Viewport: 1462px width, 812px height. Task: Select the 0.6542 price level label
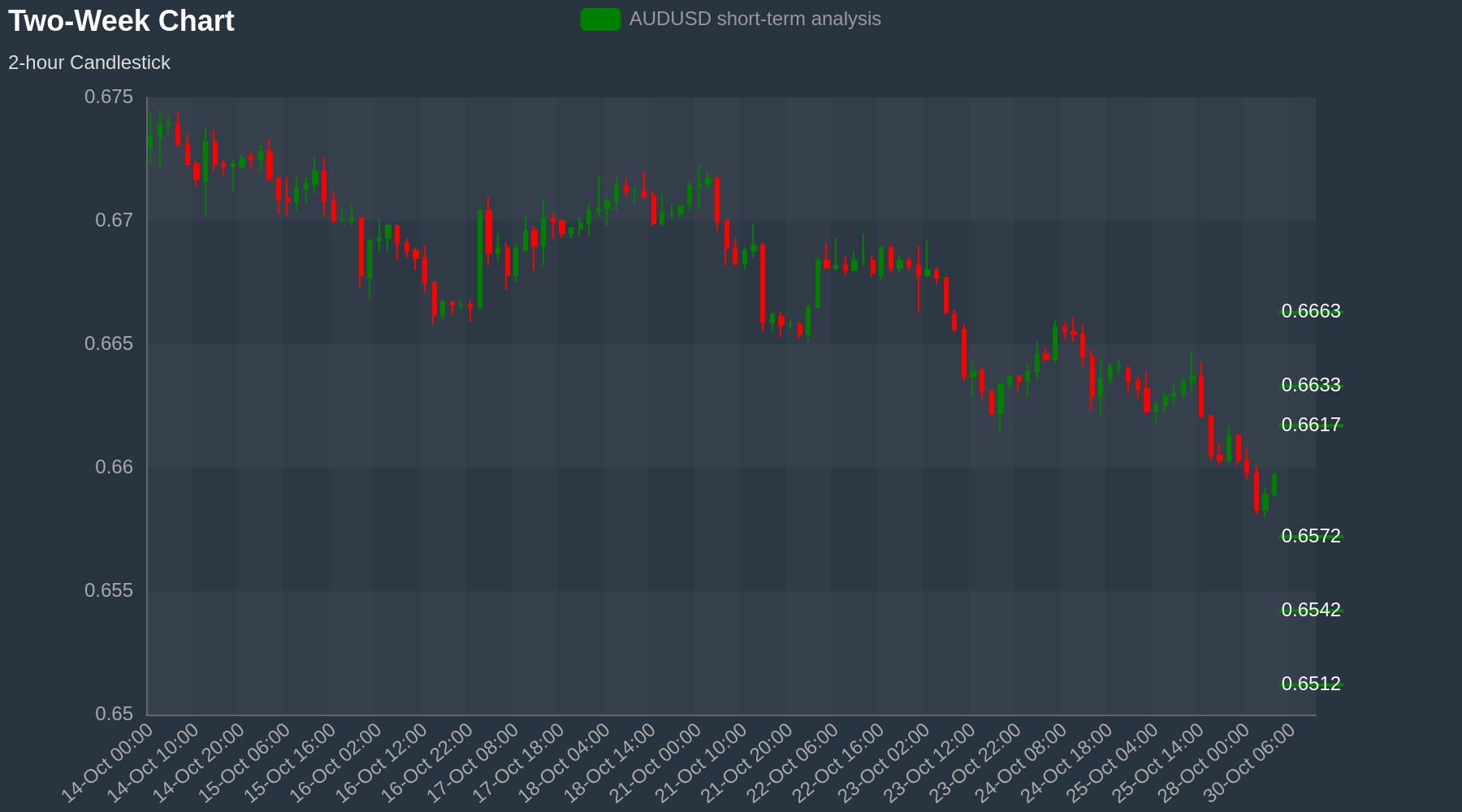tap(1311, 611)
